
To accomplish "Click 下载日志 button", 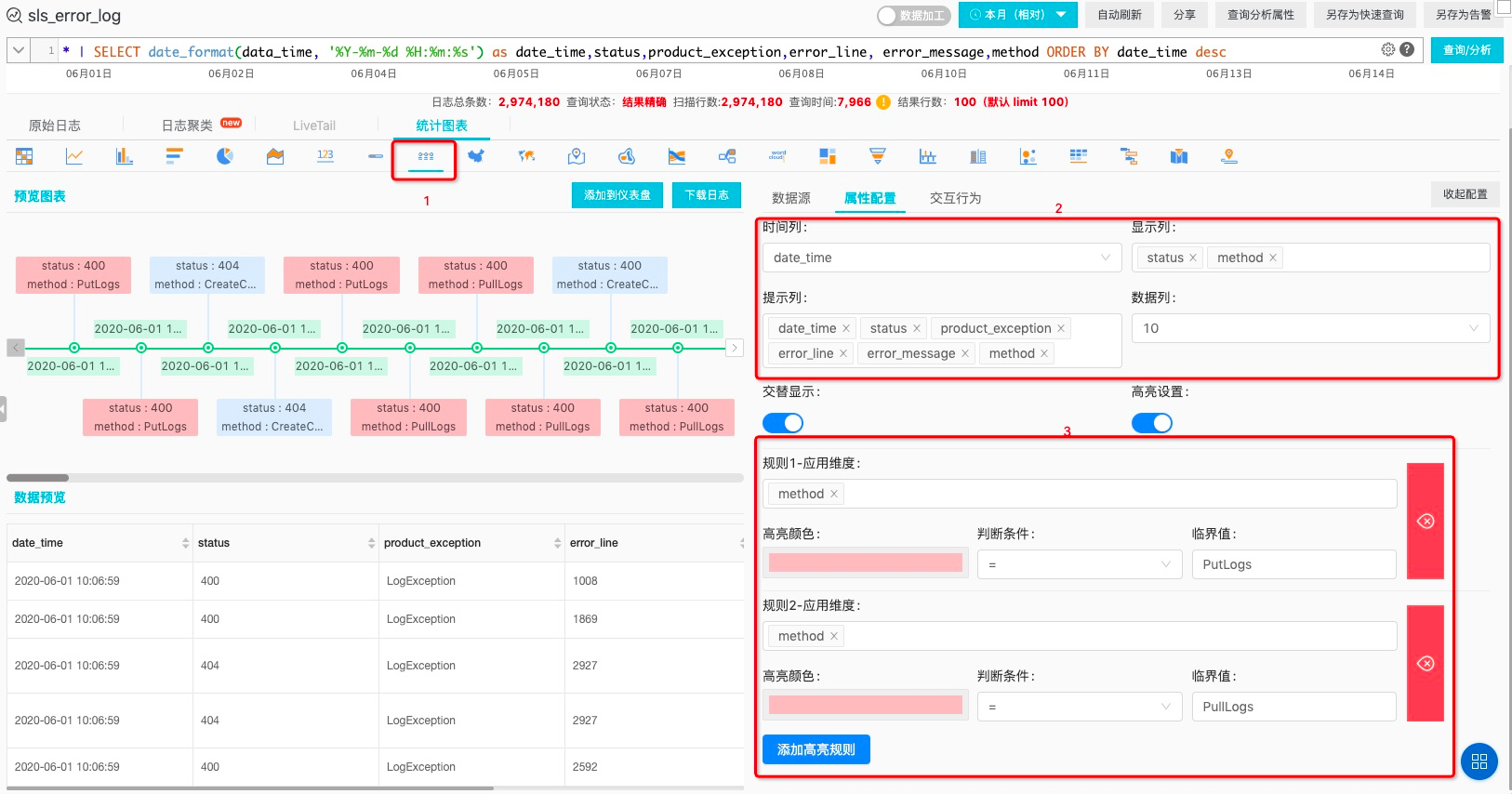I will click(707, 195).
